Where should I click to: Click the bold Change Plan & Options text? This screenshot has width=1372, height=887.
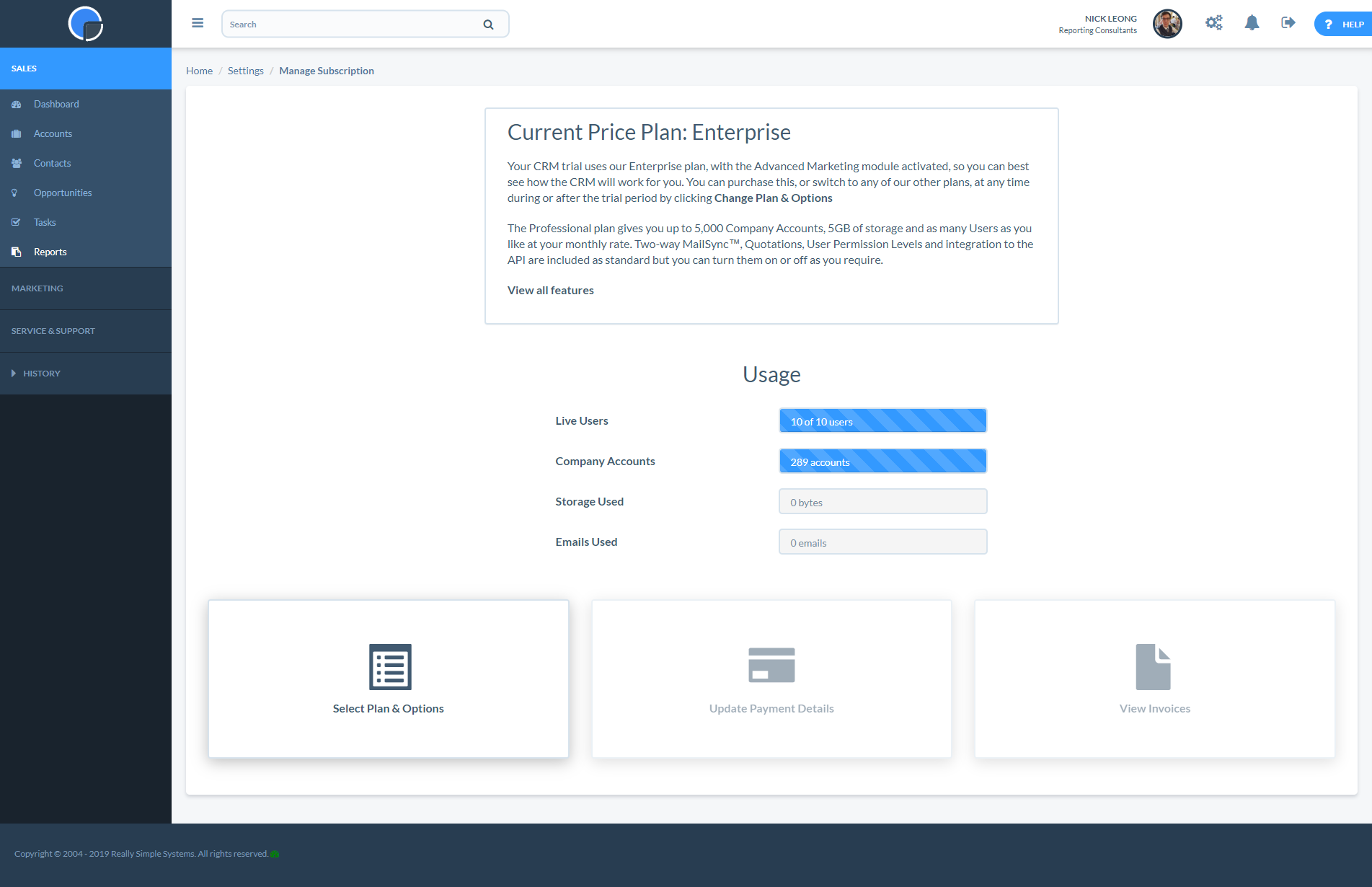(x=773, y=198)
